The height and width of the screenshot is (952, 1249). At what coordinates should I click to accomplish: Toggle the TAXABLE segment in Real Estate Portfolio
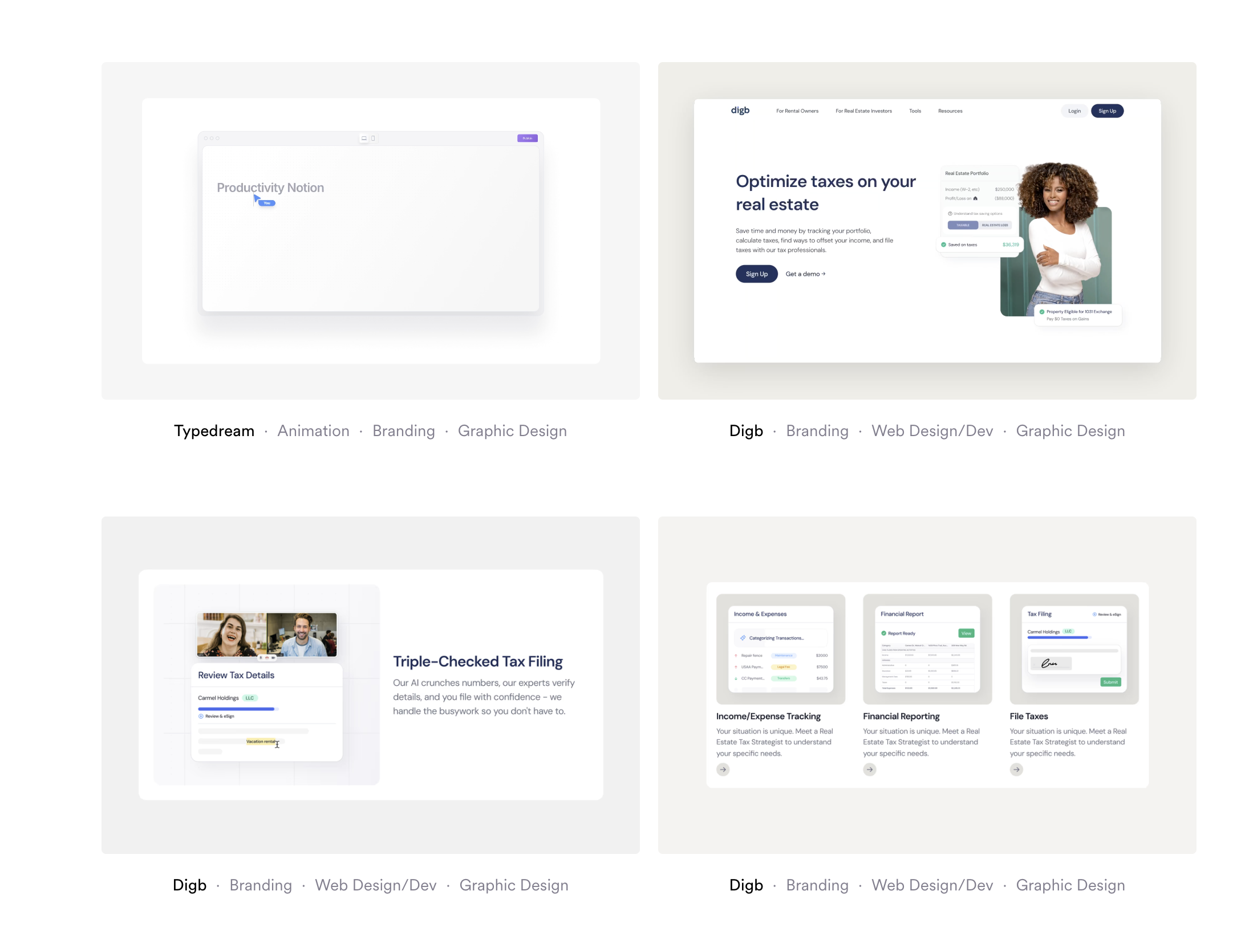tap(963, 225)
